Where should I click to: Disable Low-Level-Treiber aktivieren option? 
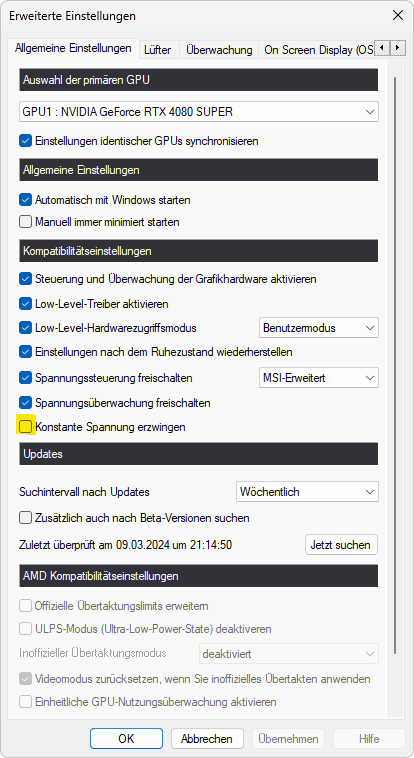click(25, 304)
